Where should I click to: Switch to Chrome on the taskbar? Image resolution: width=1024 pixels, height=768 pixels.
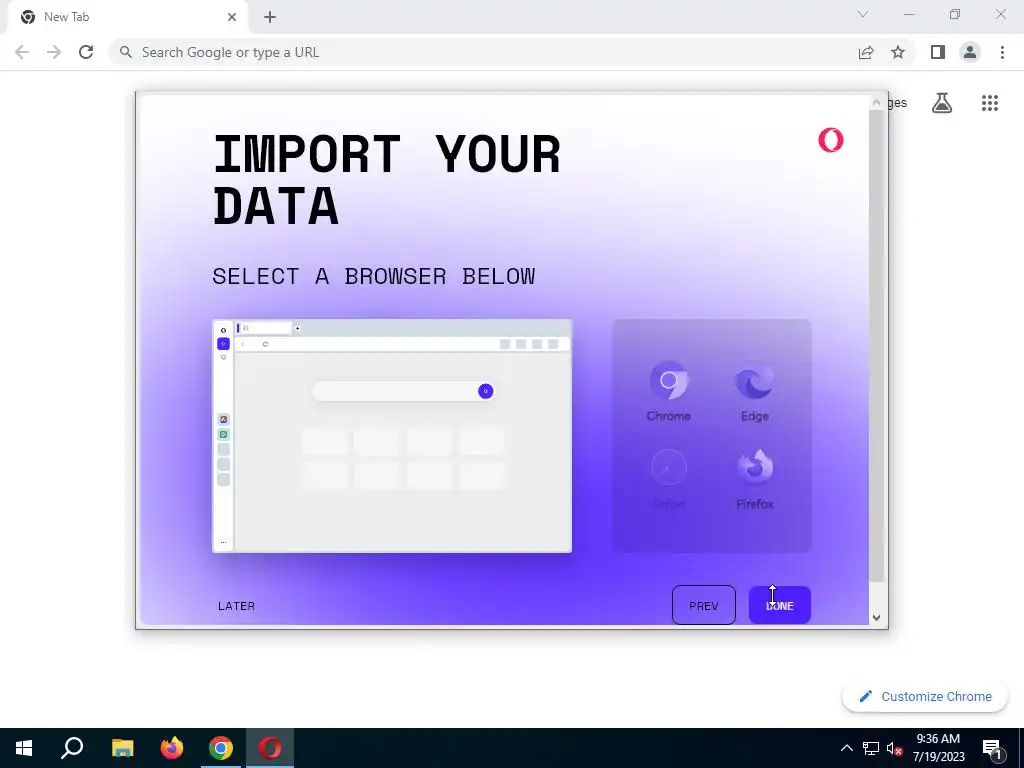pos(221,748)
